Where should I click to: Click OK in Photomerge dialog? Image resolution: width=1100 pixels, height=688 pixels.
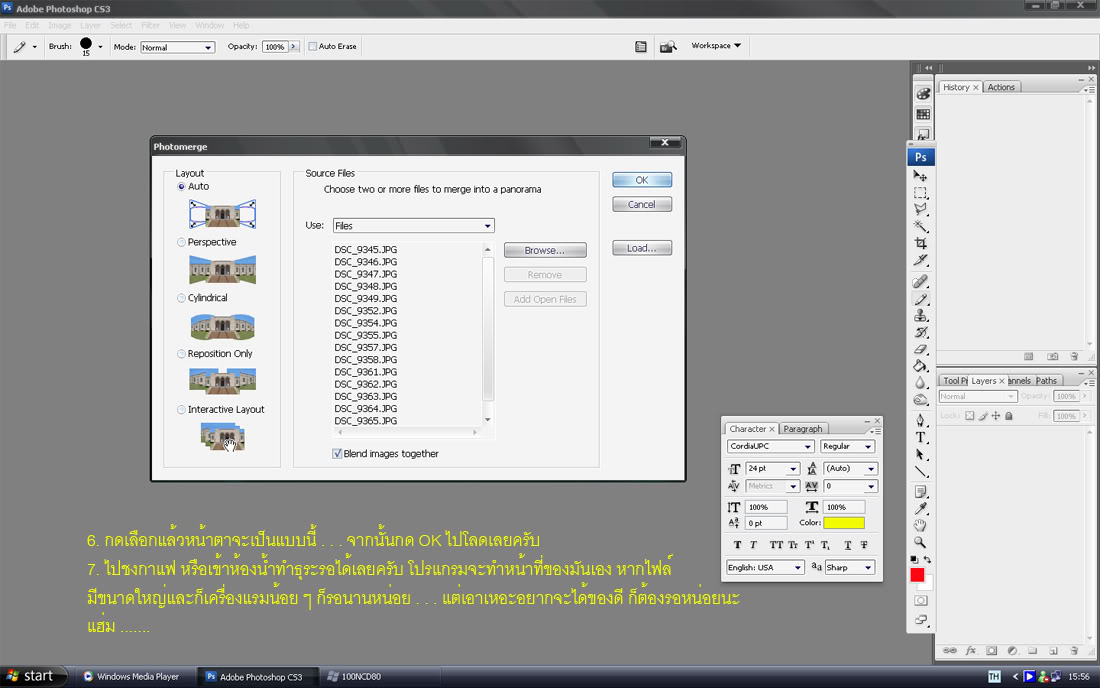[642, 180]
